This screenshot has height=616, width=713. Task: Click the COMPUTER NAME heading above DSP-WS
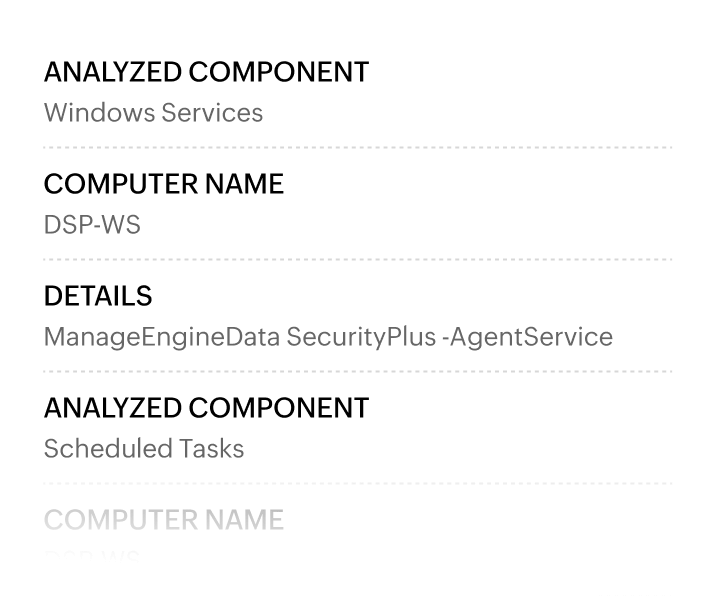(x=164, y=184)
